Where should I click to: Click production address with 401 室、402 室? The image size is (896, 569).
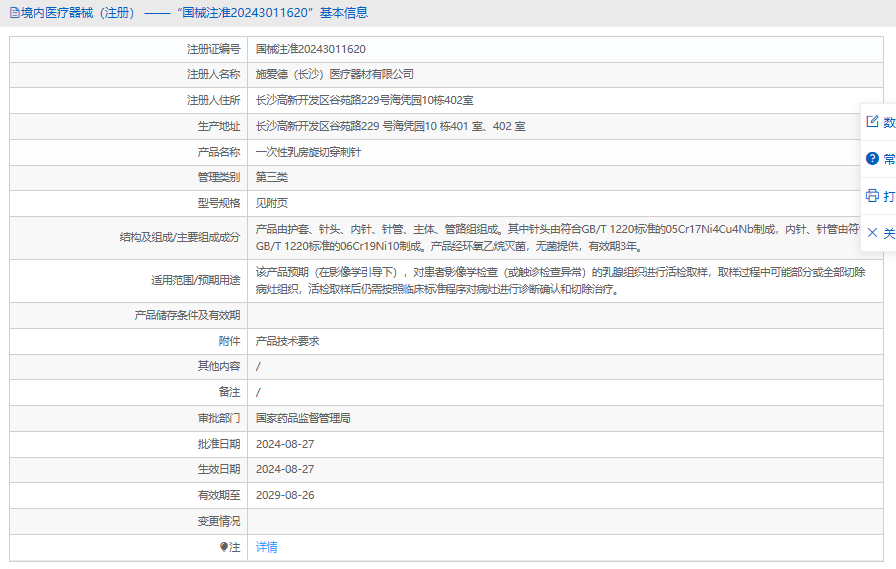[391, 126]
